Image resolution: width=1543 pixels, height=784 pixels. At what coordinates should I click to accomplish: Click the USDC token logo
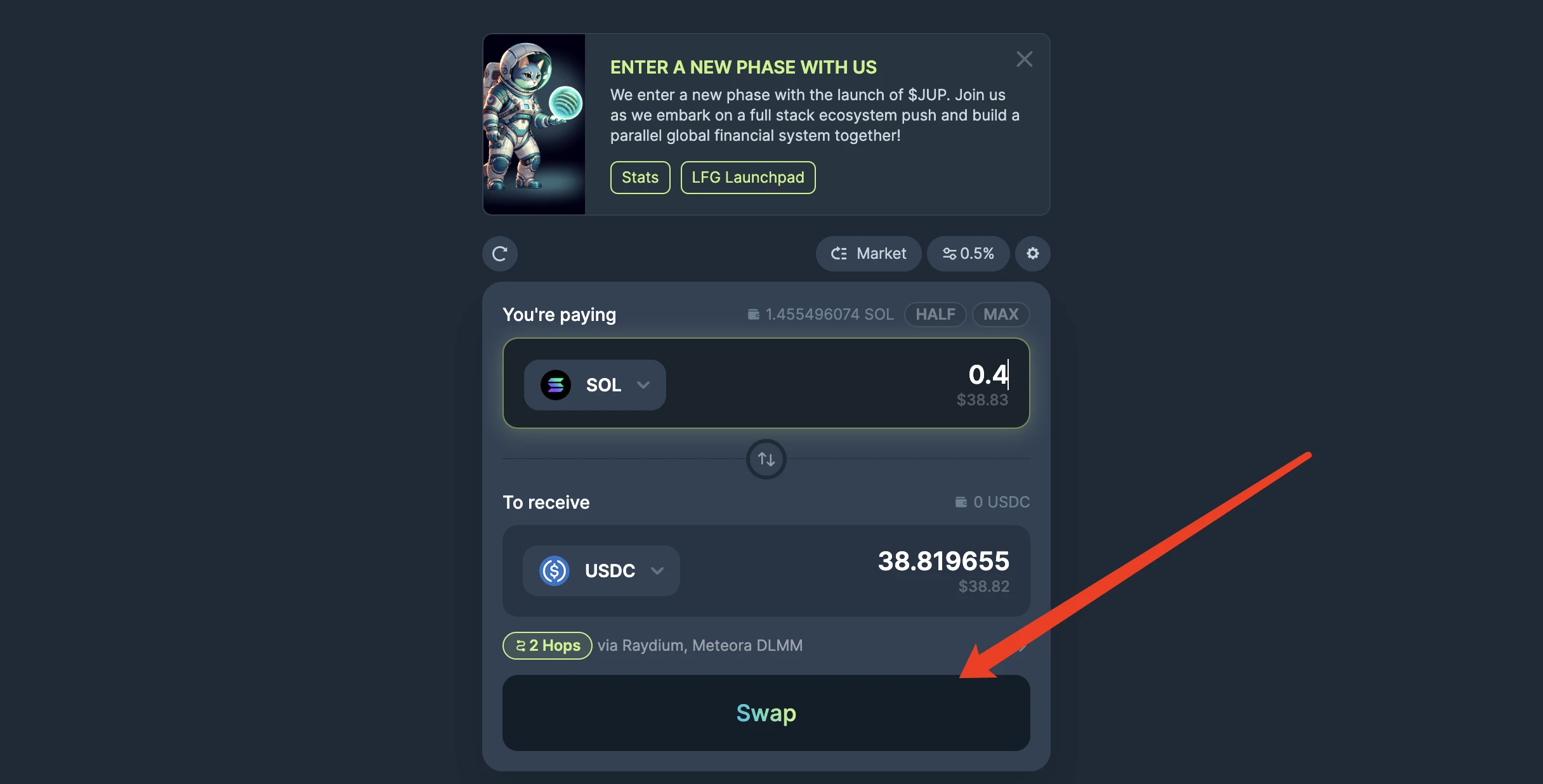pos(554,571)
